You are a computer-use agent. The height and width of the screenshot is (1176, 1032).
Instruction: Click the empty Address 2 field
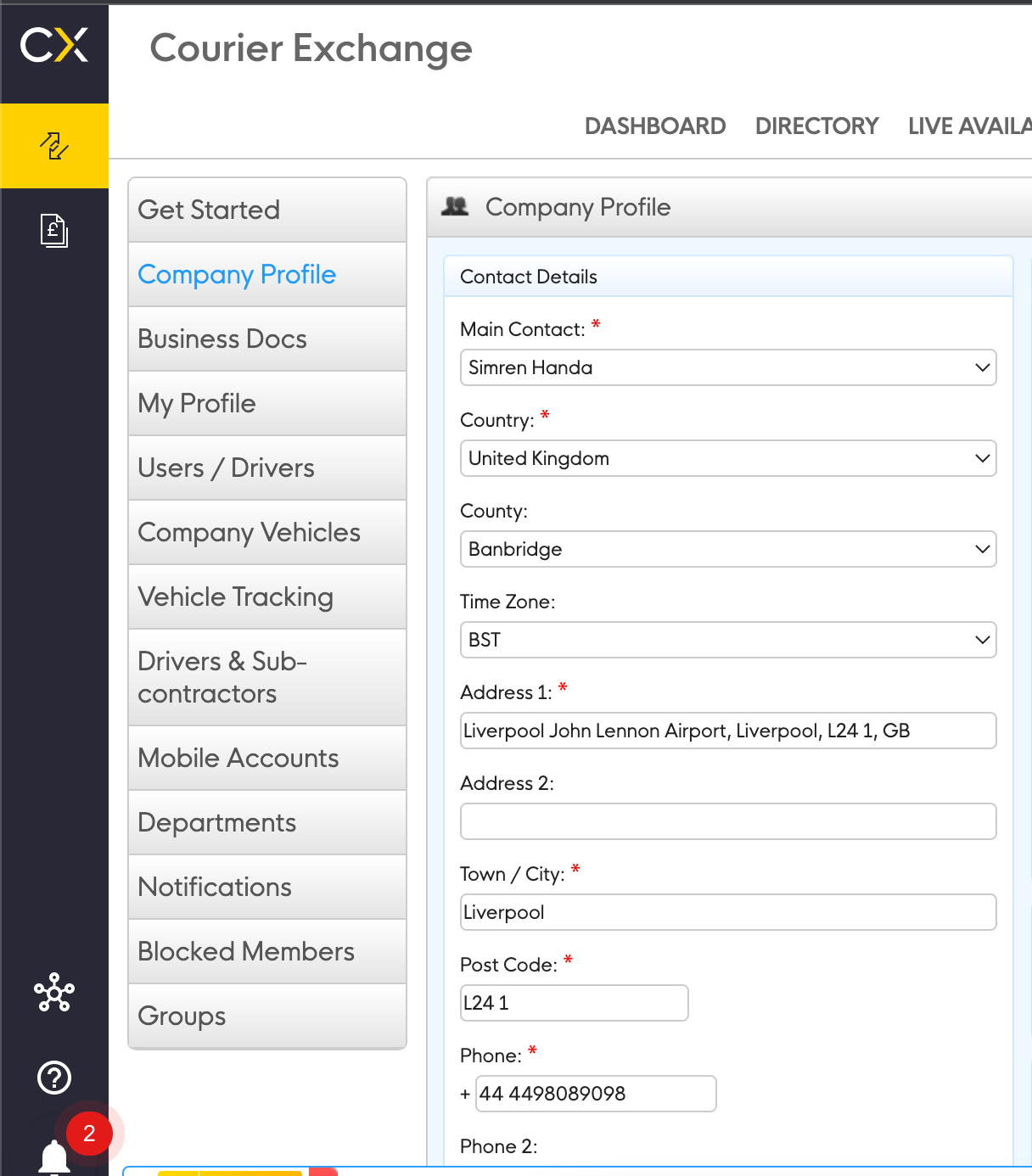[728, 821]
